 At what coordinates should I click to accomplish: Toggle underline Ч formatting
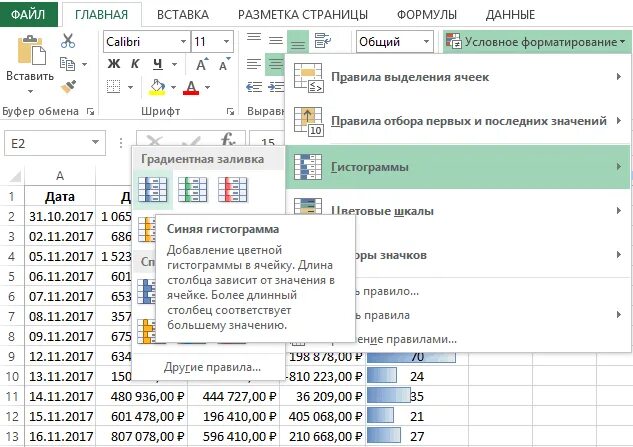(157, 64)
